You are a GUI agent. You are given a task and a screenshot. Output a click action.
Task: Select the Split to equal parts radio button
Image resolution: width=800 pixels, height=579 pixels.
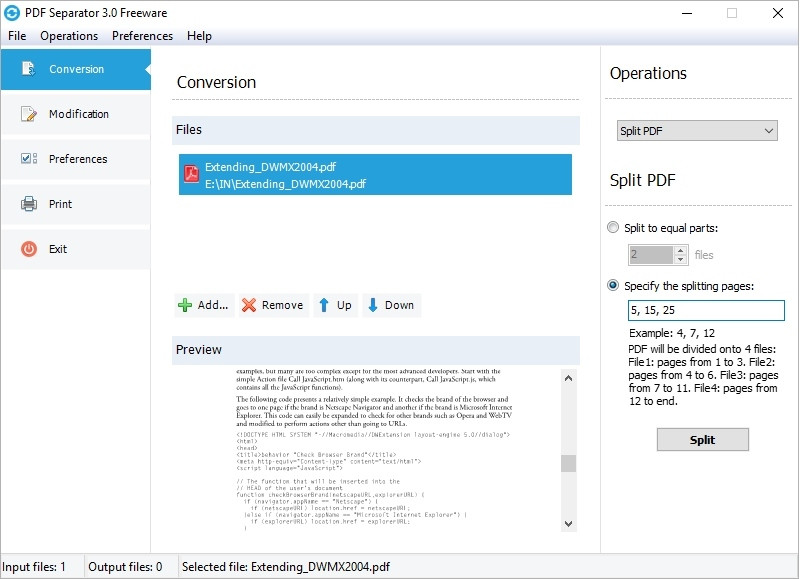pos(613,228)
